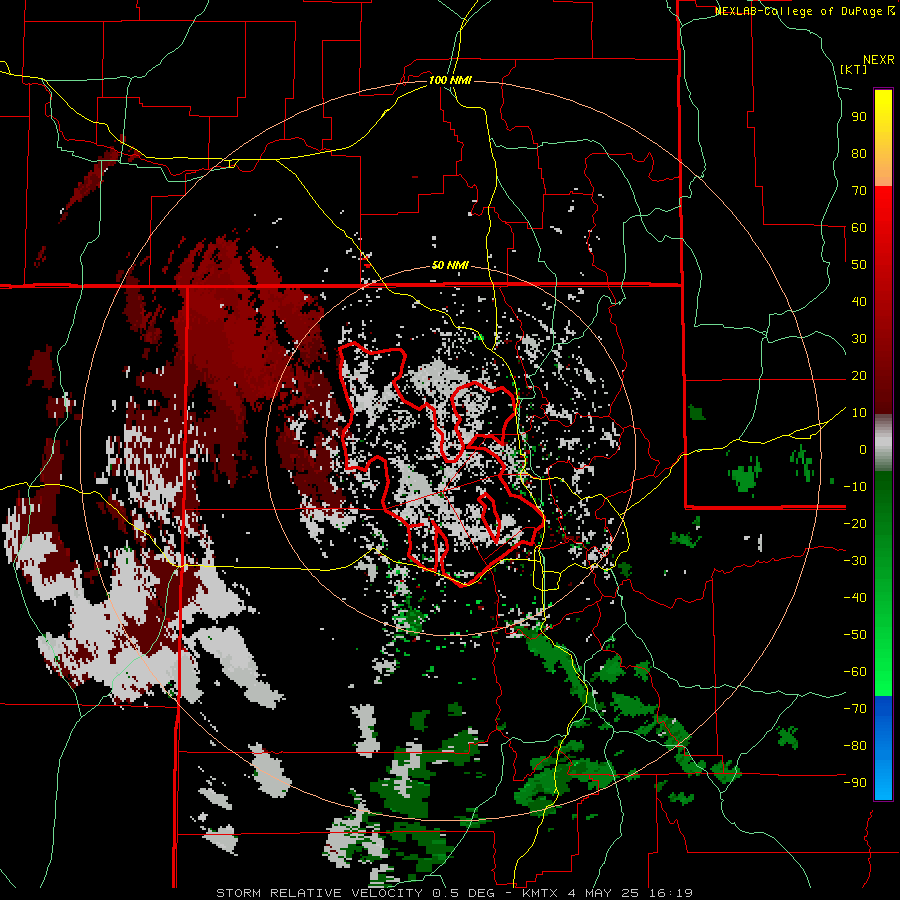Screen dimensions: 900x900
Task: Click the KT units label above color bar
Action: (853, 69)
